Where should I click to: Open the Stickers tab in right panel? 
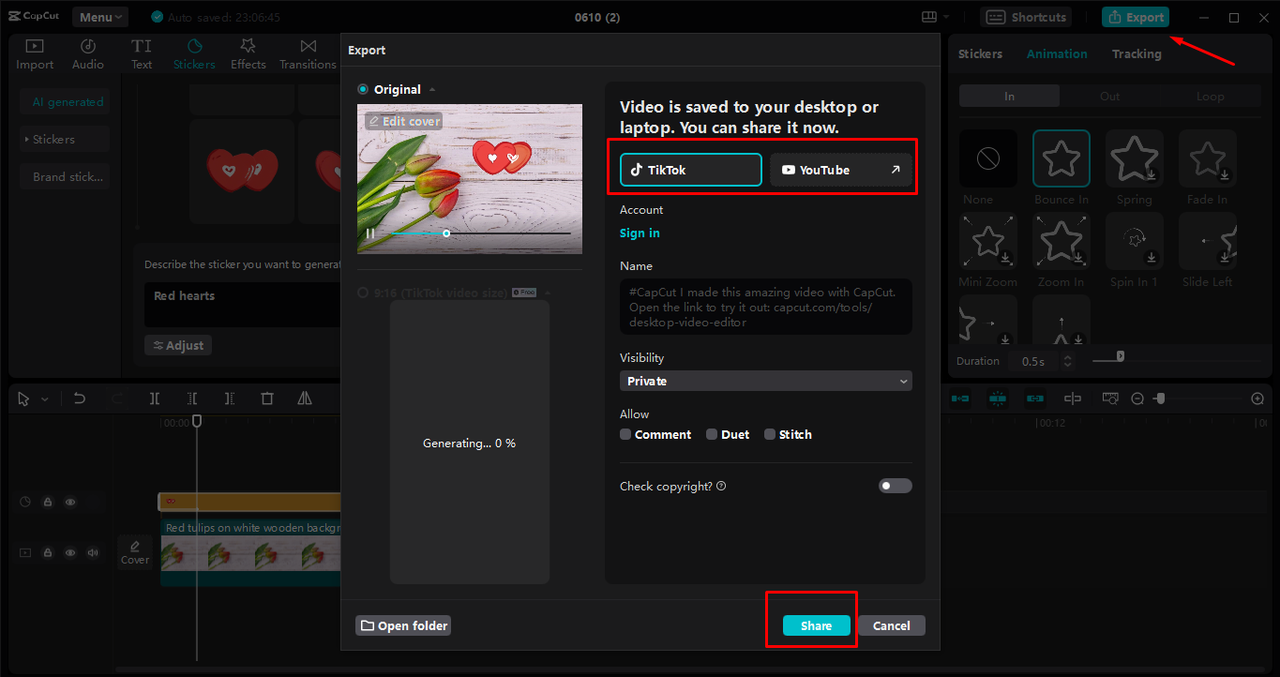[980, 54]
